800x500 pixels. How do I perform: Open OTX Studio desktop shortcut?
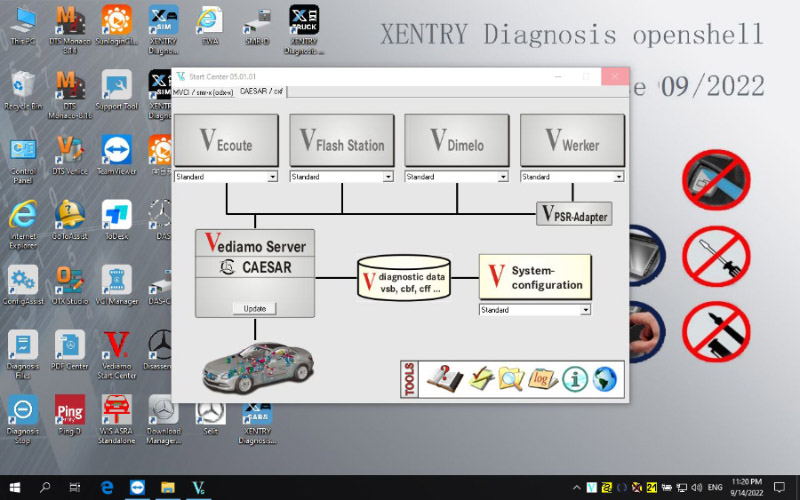point(70,286)
